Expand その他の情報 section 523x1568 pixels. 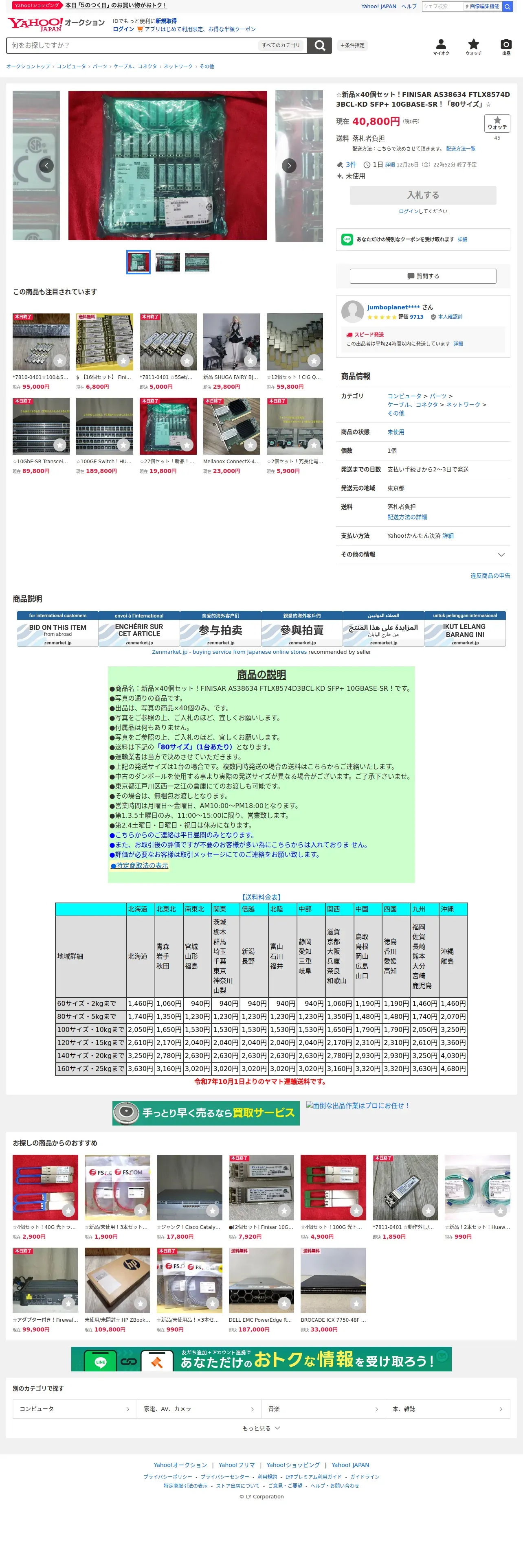click(x=422, y=554)
